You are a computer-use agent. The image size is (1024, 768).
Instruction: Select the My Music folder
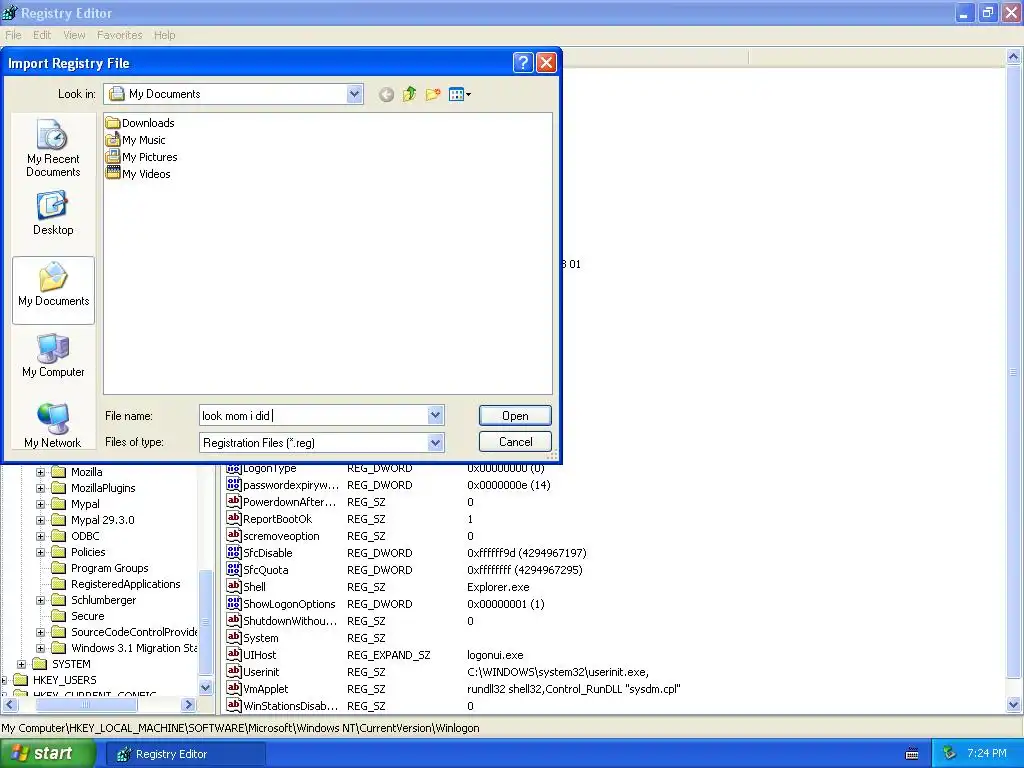(136, 140)
